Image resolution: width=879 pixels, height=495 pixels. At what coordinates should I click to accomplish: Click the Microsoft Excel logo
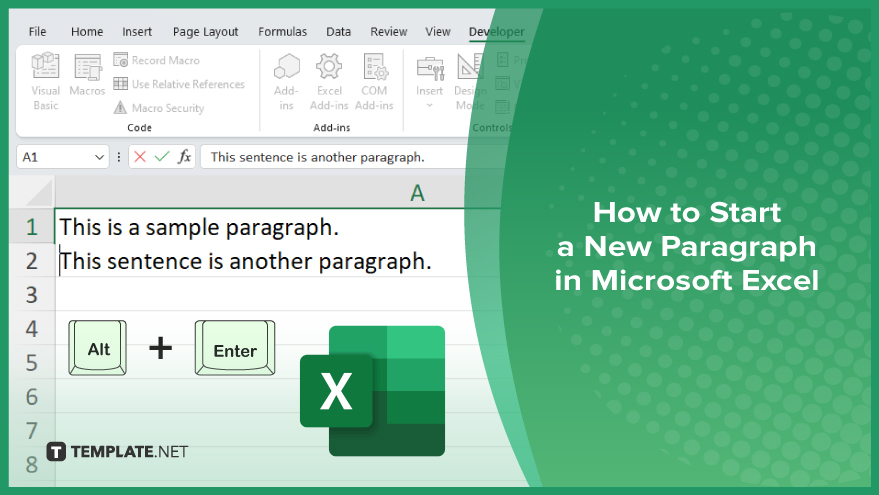tap(373, 391)
